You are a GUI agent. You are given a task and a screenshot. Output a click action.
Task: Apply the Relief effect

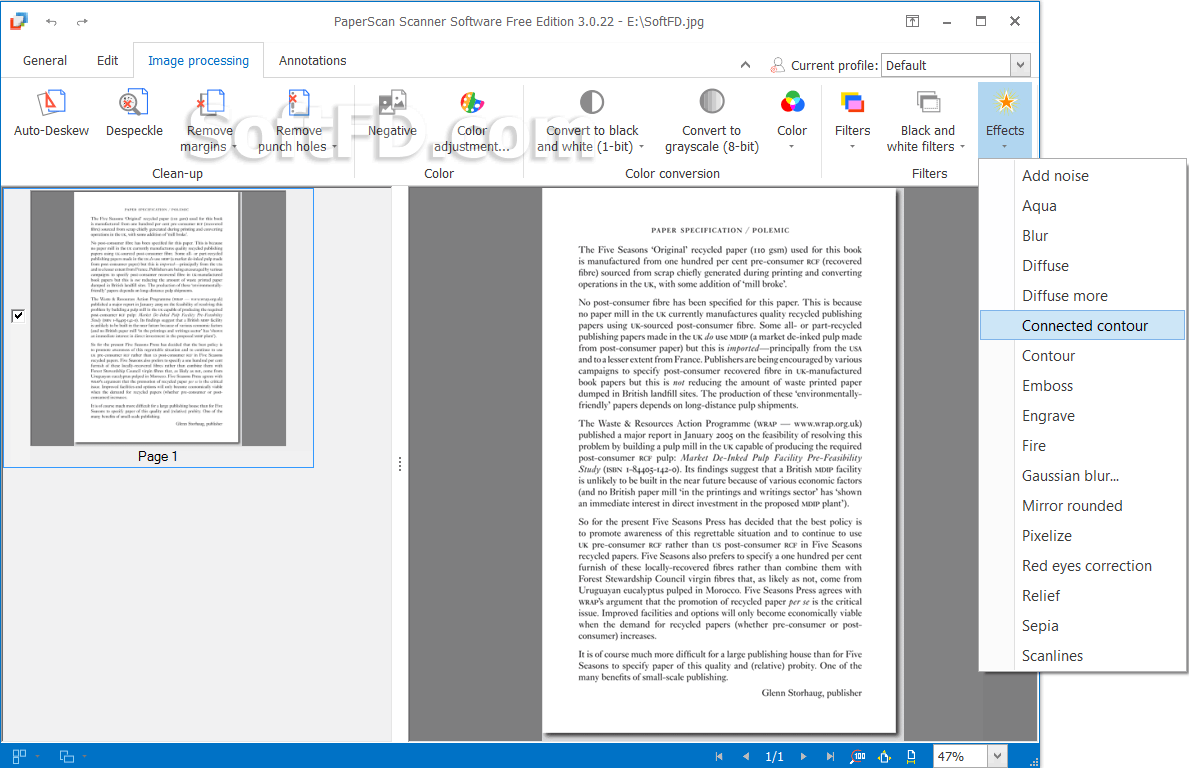tap(1083, 596)
